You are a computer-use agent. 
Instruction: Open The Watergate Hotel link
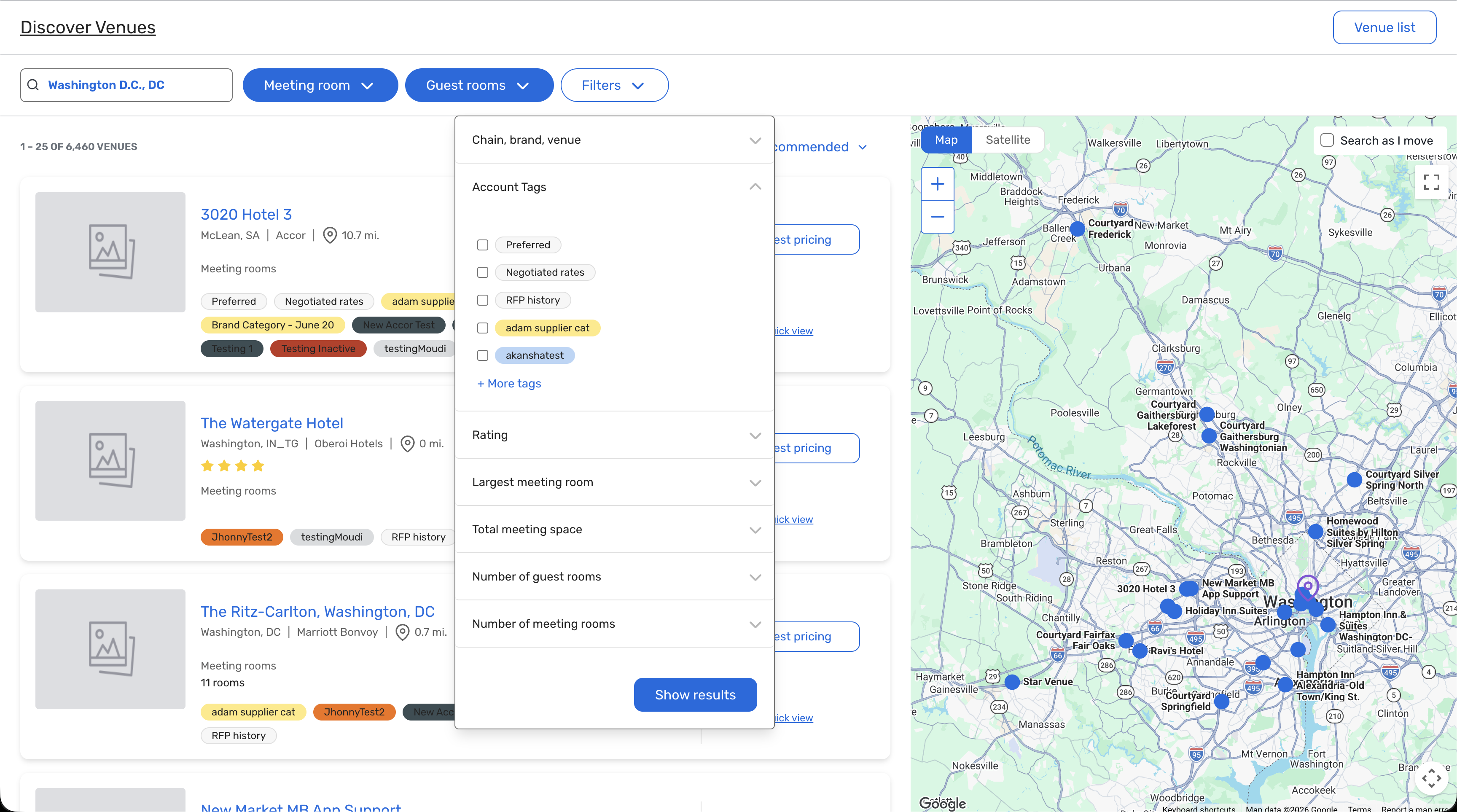pyautogui.click(x=272, y=423)
